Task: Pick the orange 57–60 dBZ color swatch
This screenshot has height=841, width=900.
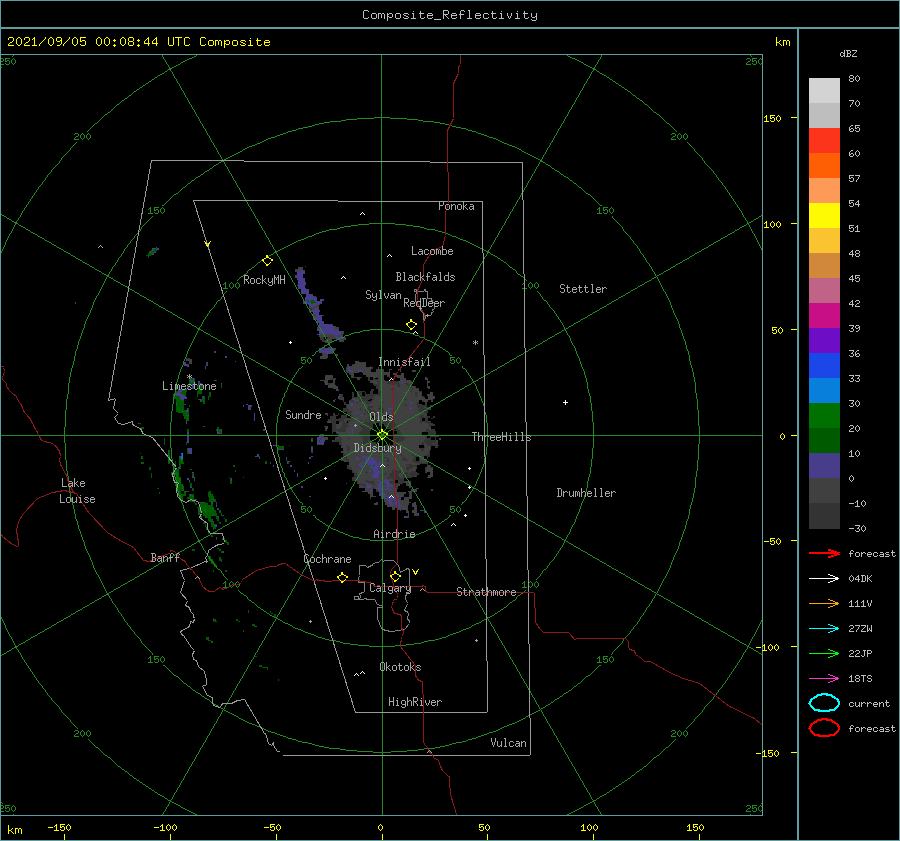Action: (824, 165)
